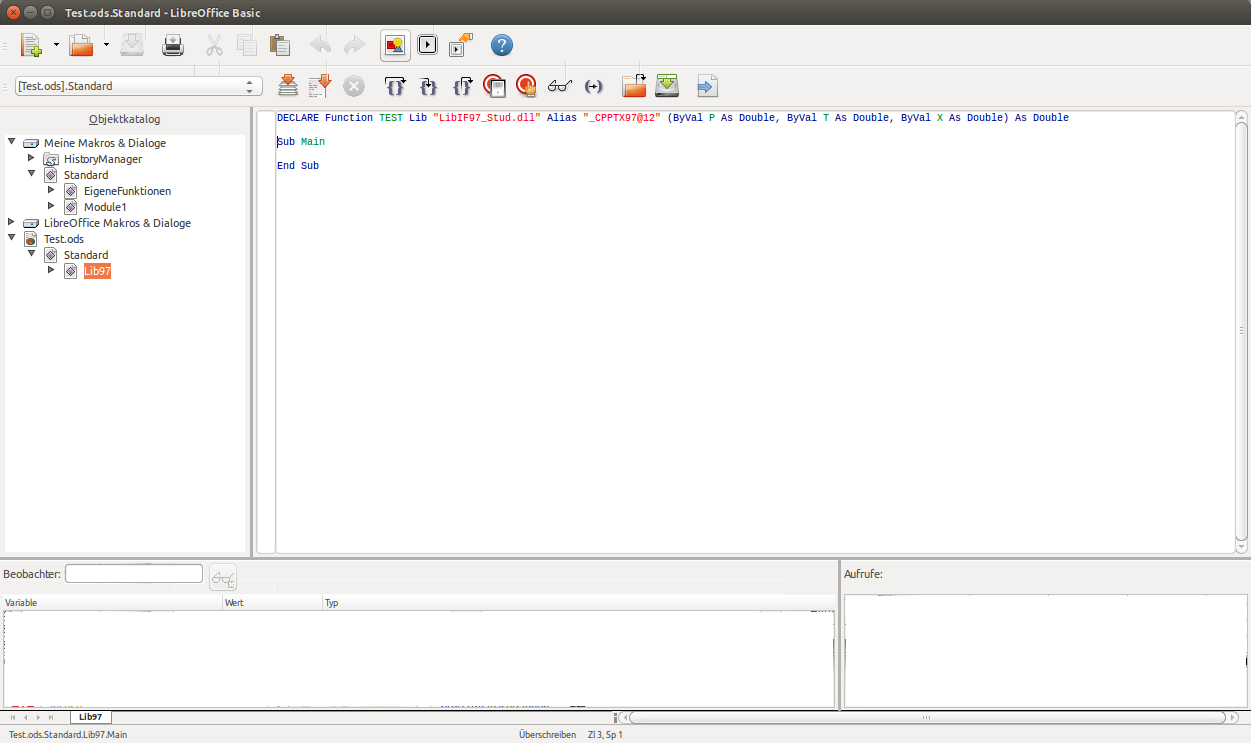
Task: Expand the Module1 node
Action: pyautogui.click(x=51, y=206)
